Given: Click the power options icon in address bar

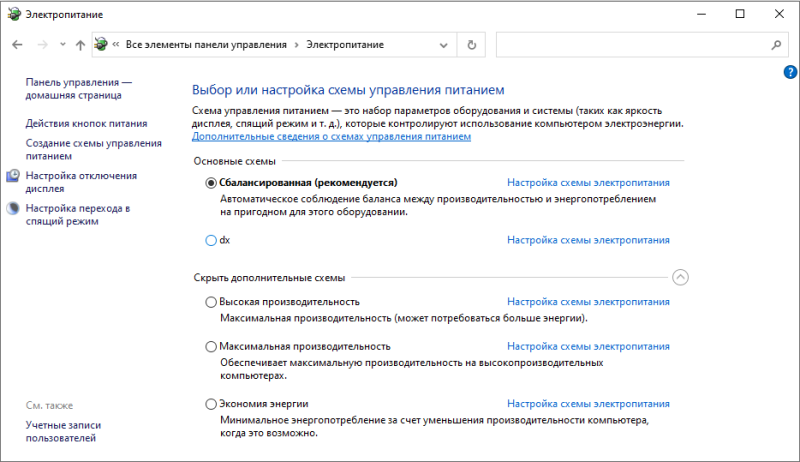Looking at the screenshot, I should pos(101,44).
